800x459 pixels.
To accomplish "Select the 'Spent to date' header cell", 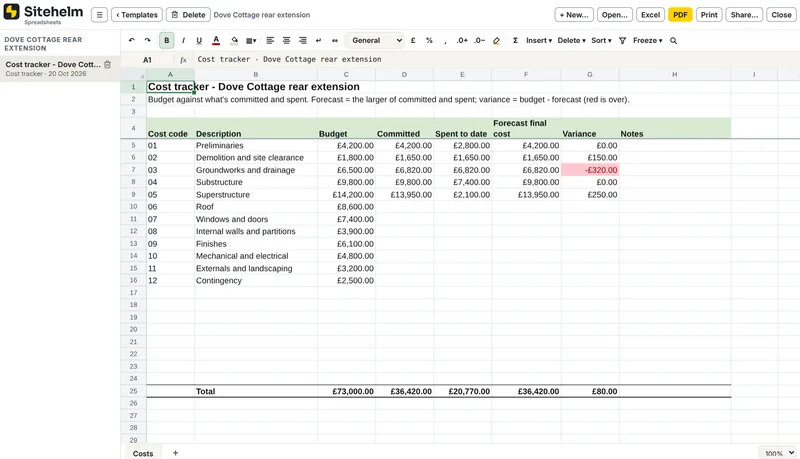I will [462, 128].
